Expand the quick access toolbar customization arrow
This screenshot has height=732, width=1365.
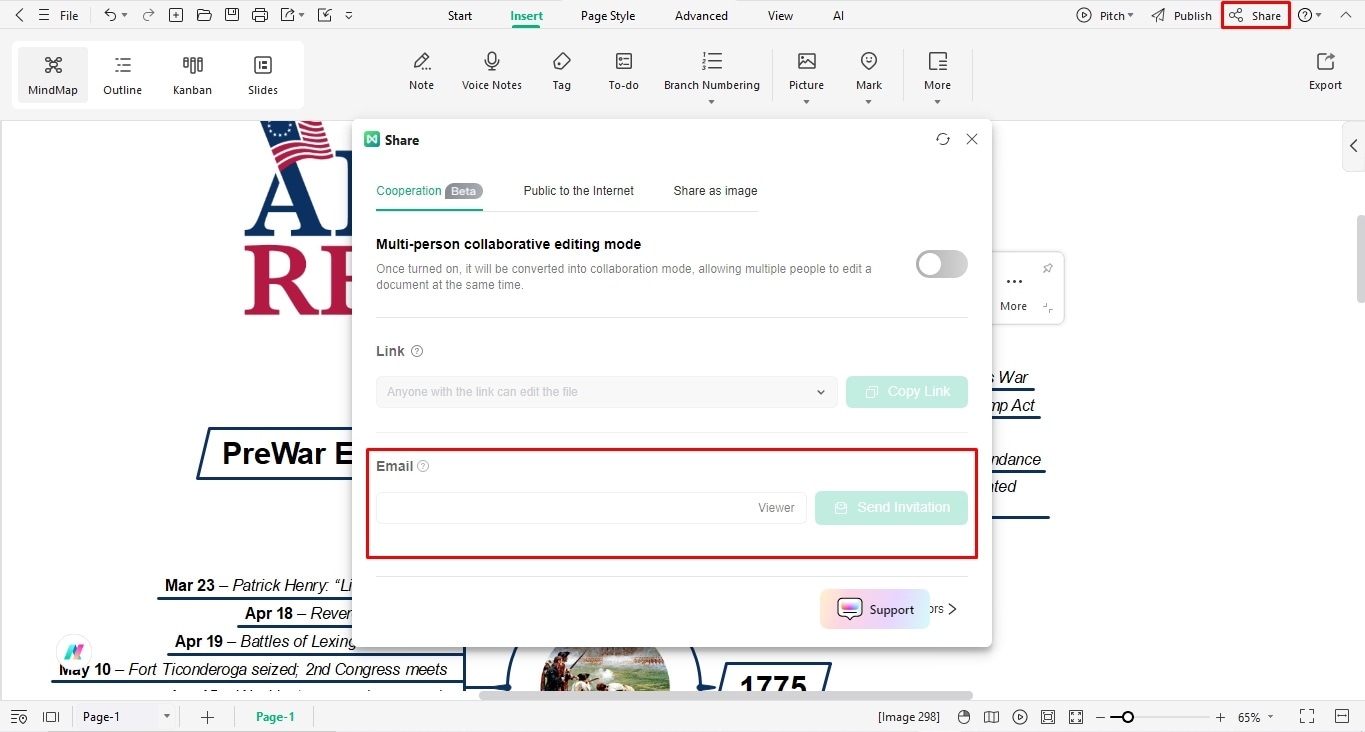348,16
